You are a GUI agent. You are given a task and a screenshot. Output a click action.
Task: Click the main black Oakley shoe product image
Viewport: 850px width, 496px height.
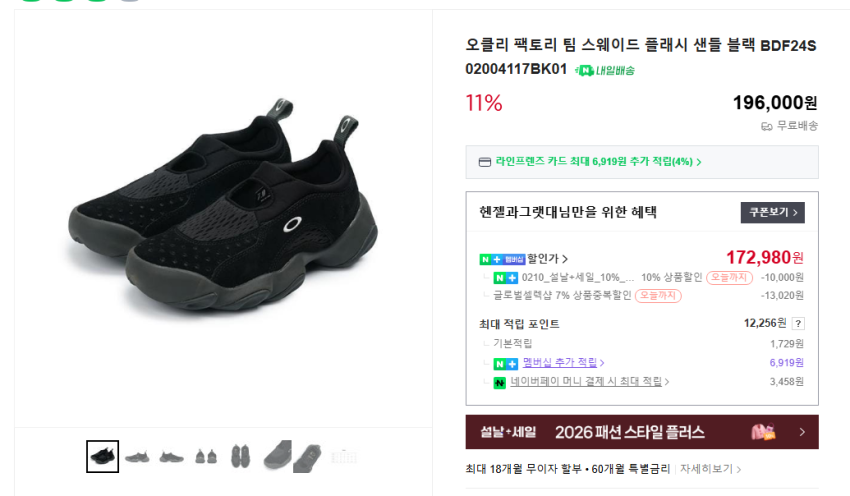pos(223,206)
